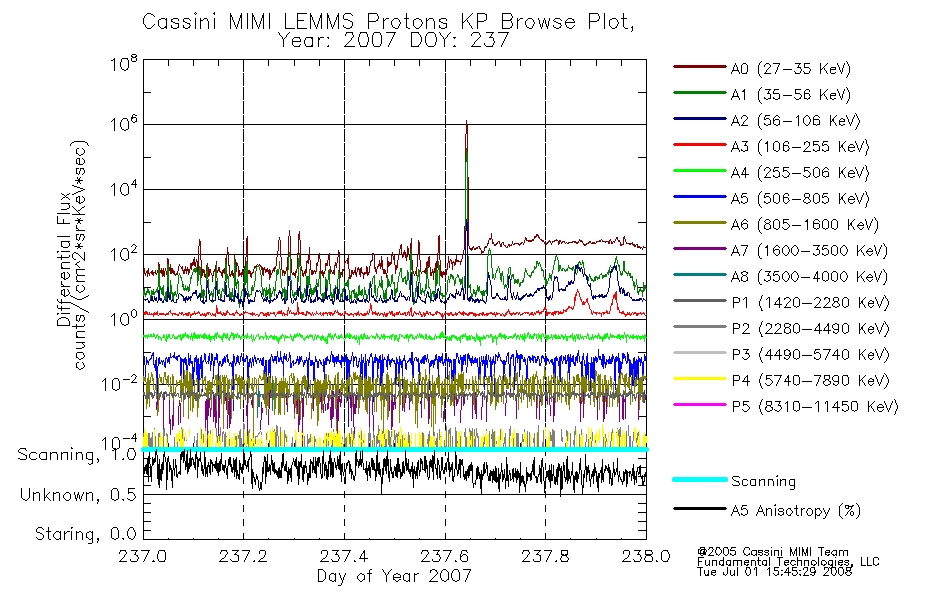Click the A1 (35-56 KeV) legend label

pyautogui.click(x=790, y=95)
